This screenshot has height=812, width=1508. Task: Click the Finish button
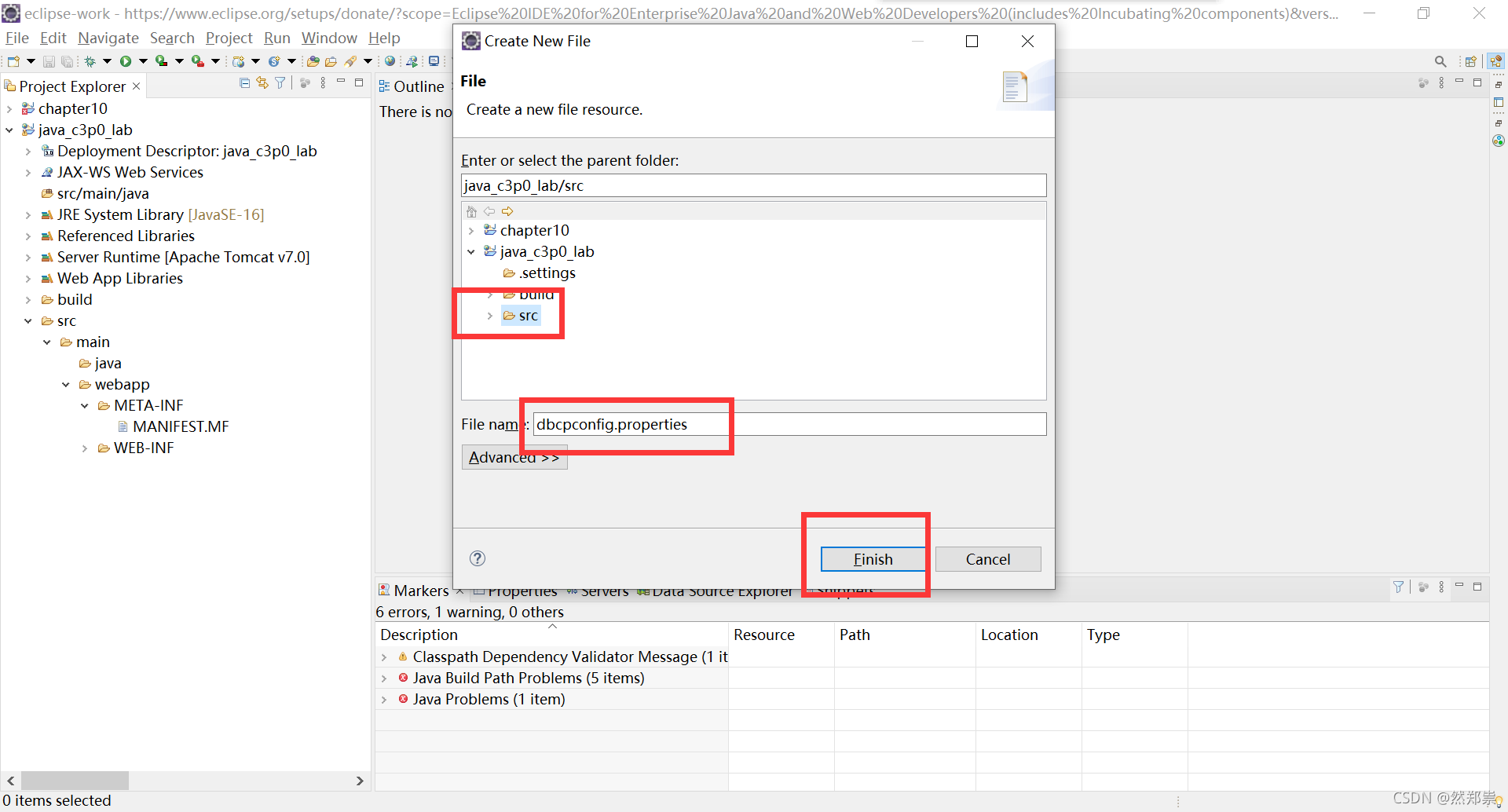(x=872, y=559)
